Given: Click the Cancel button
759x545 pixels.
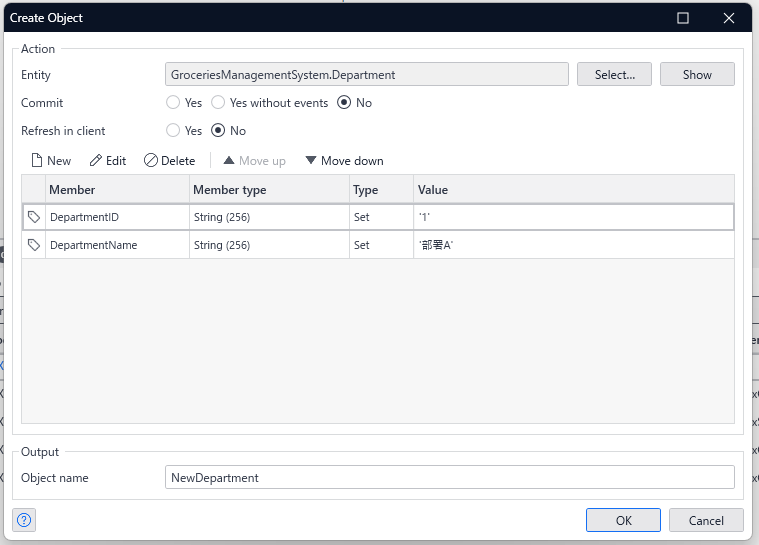Looking at the screenshot, I should tap(706, 520).
